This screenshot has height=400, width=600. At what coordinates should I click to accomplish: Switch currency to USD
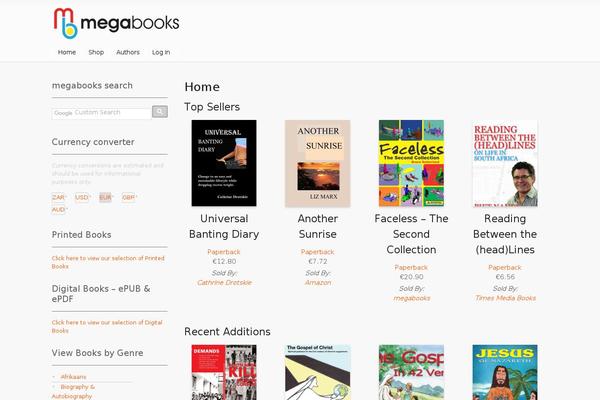[x=82, y=198]
